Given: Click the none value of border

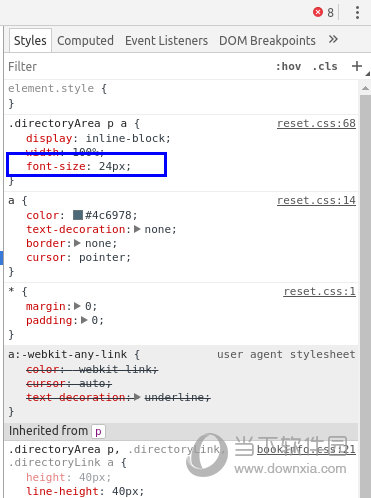Looking at the screenshot, I should click(x=98, y=243).
